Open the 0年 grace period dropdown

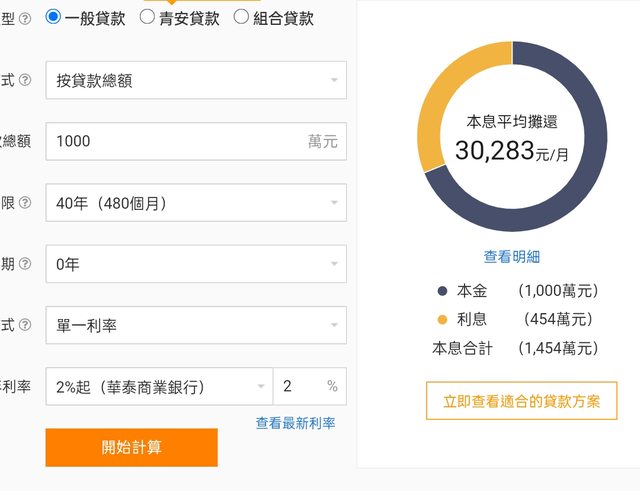pos(196,264)
